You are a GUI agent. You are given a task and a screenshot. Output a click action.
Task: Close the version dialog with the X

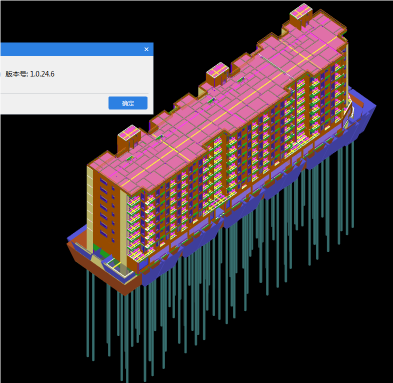point(146,49)
